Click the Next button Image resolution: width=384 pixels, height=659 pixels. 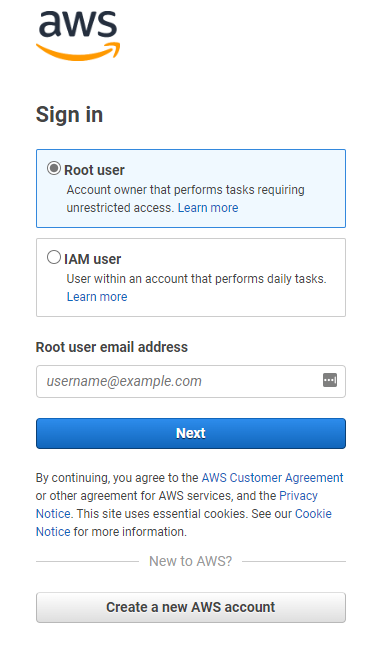pos(191,433)
